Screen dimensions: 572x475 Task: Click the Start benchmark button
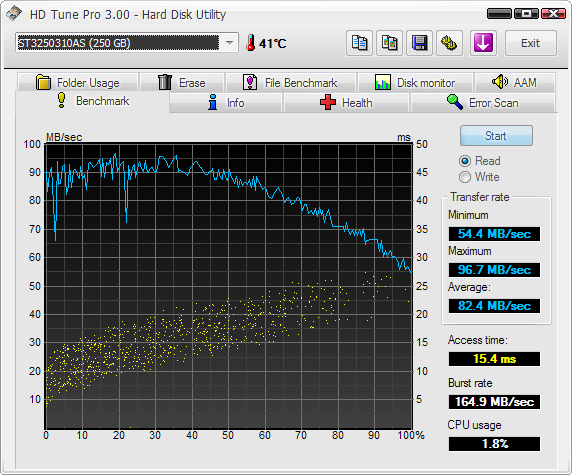coord(496,136)
